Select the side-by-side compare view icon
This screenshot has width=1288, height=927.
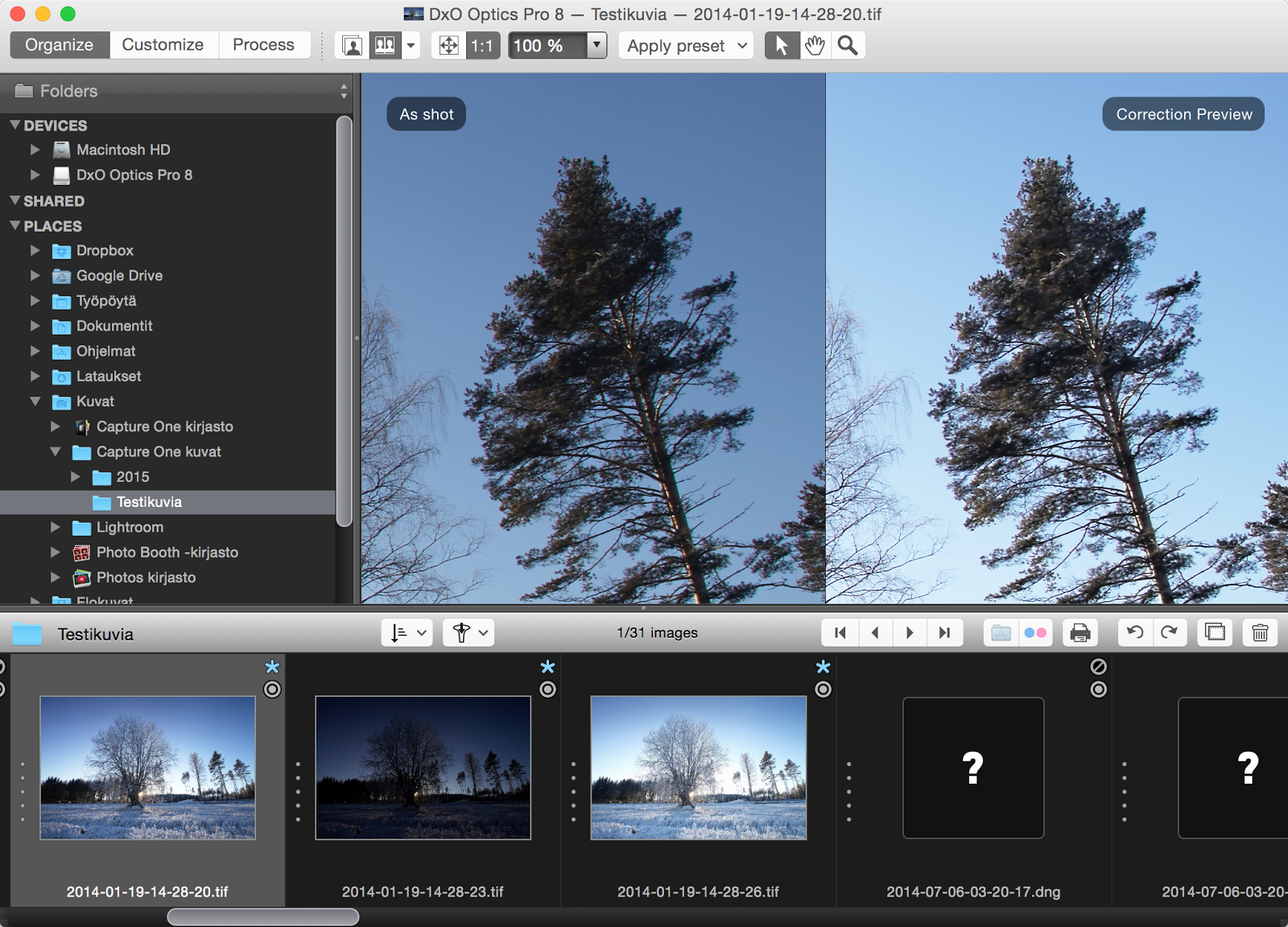click(386, 45)
